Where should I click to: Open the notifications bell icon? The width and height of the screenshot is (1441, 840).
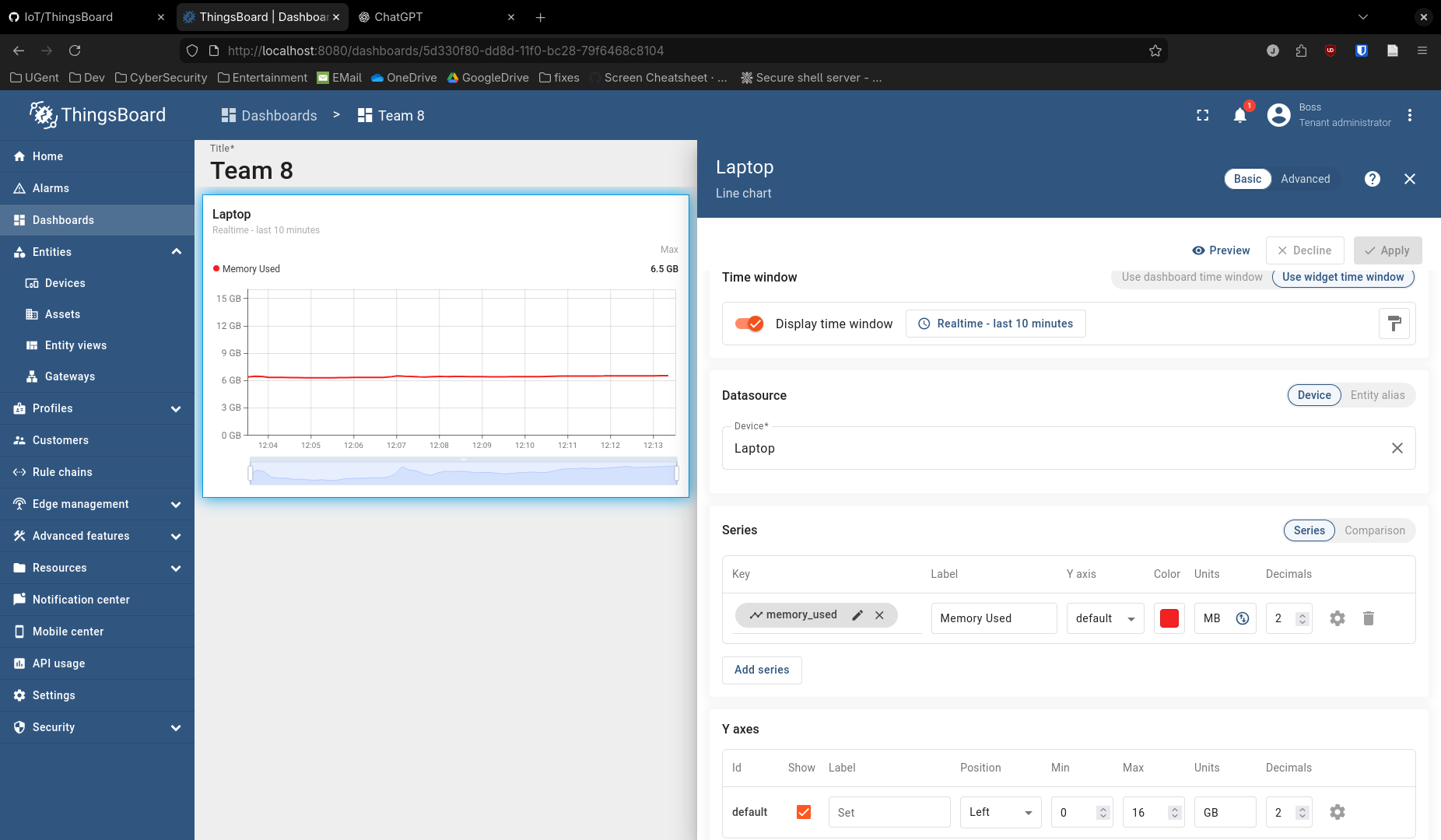1239,116
